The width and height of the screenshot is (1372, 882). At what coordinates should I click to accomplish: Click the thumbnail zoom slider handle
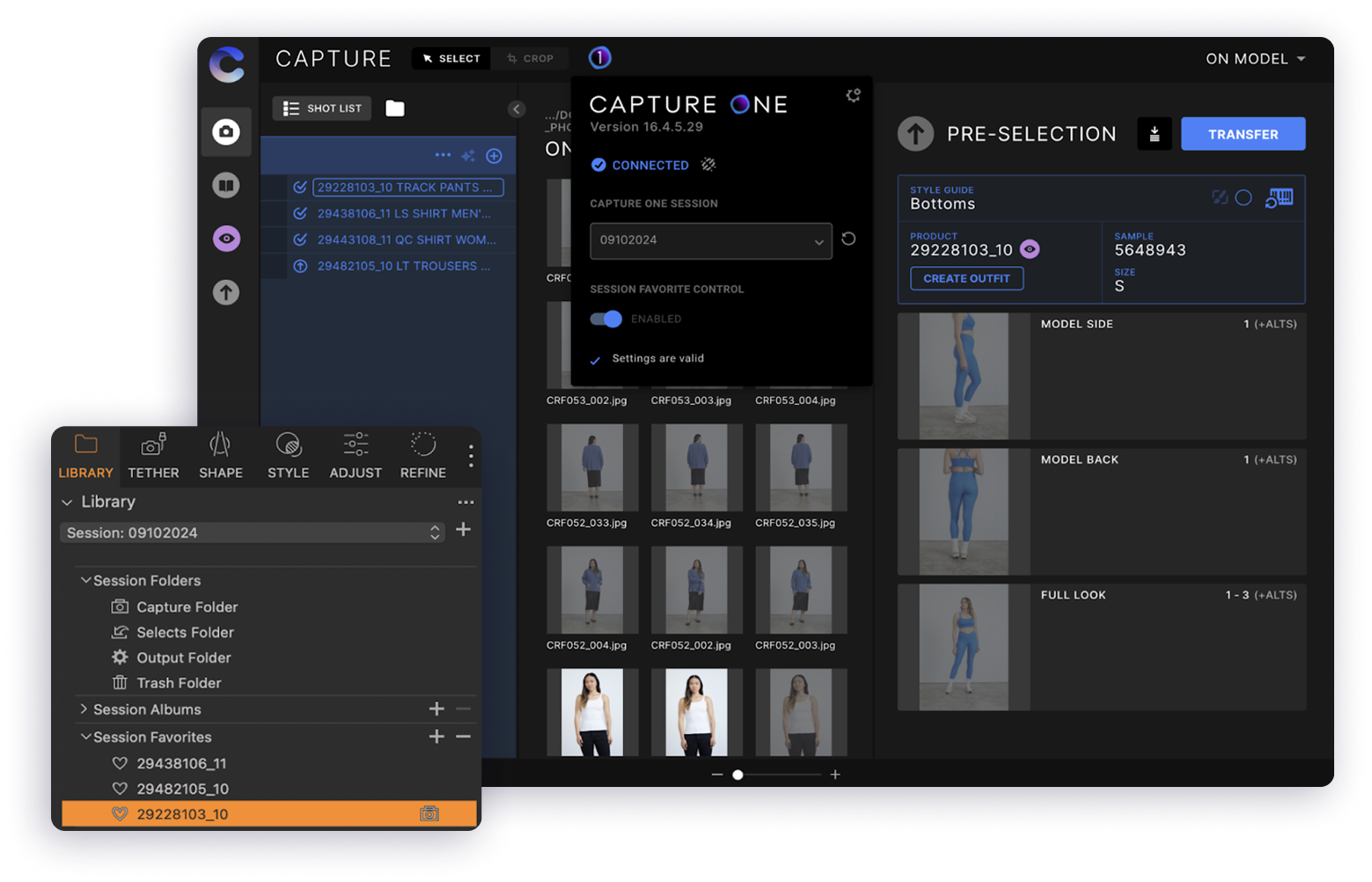(x=737, y=775)
